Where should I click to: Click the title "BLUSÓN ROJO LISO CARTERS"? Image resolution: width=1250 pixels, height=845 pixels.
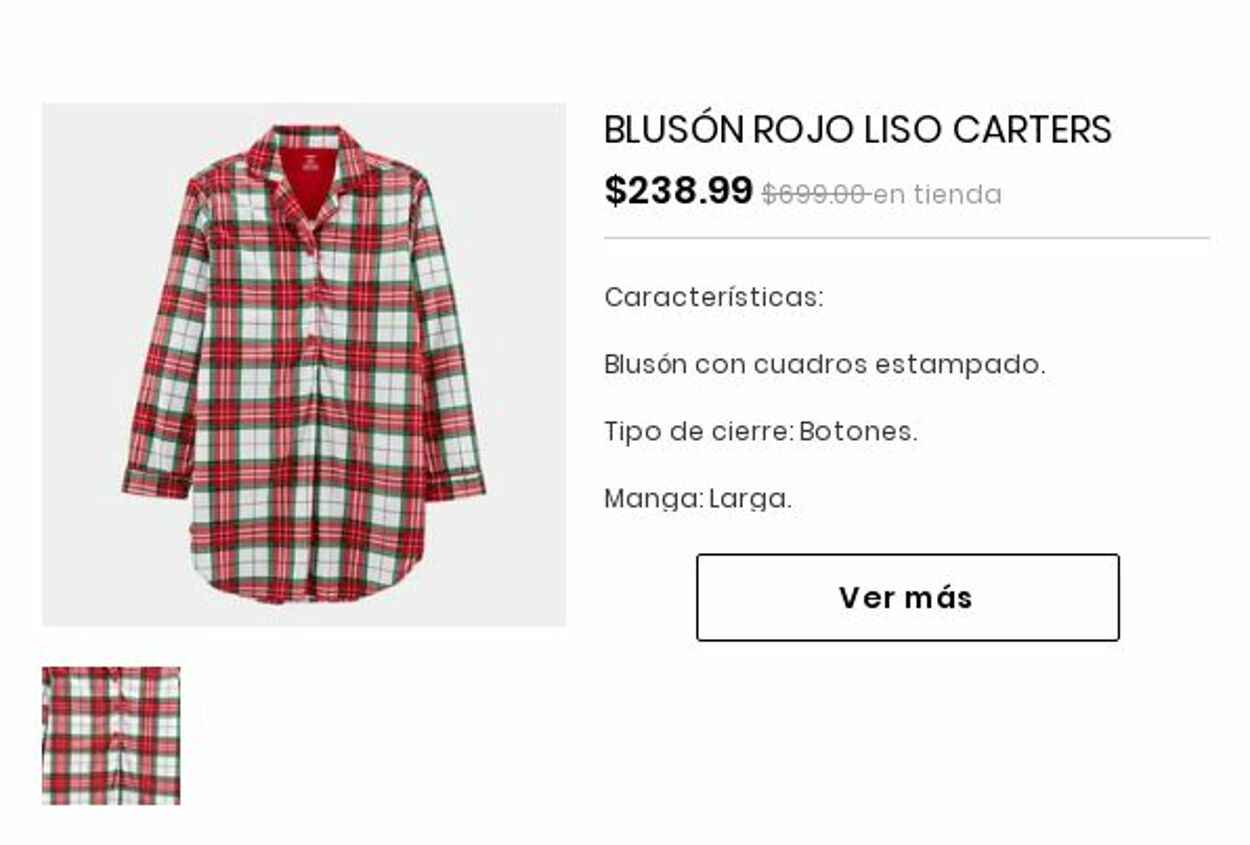pos(857,130)
